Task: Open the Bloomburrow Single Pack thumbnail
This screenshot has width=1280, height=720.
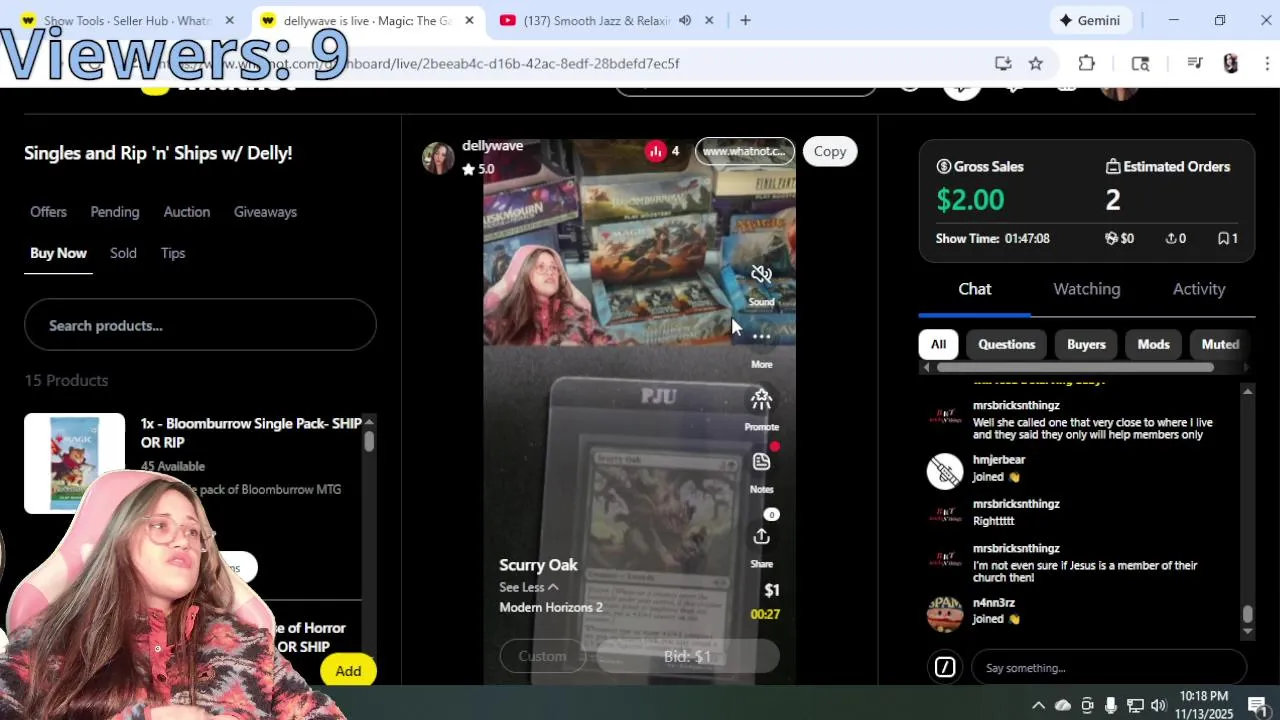Action: 75,463
